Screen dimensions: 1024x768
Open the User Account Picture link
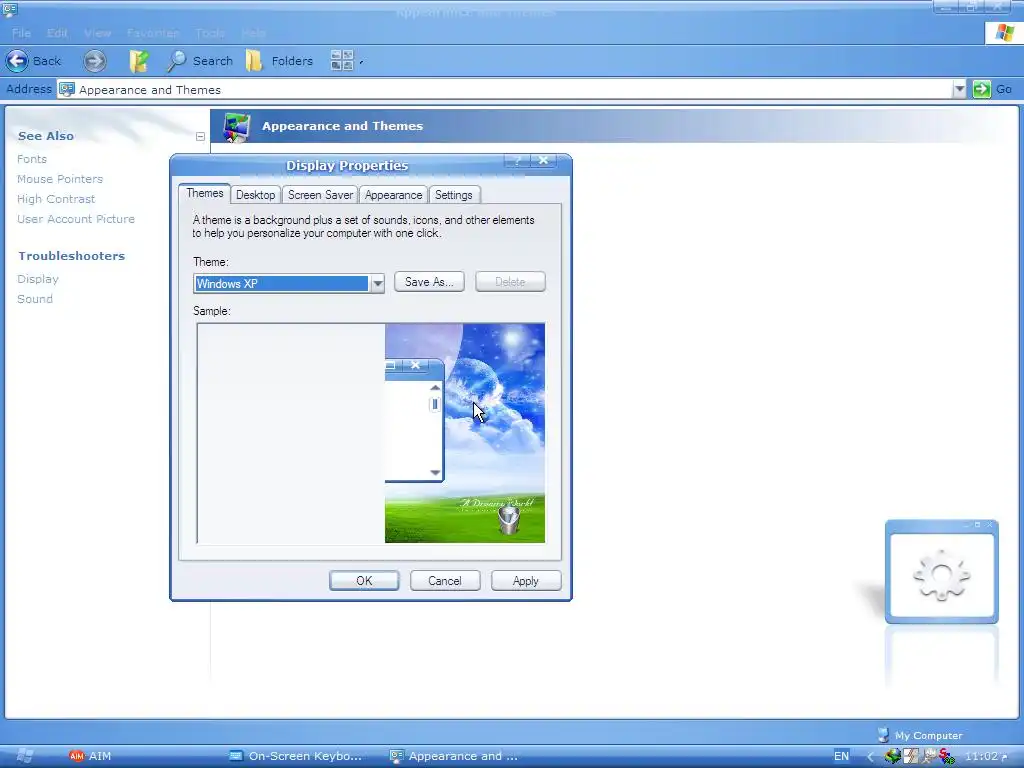pyautogui.click(x=76, y=219)
